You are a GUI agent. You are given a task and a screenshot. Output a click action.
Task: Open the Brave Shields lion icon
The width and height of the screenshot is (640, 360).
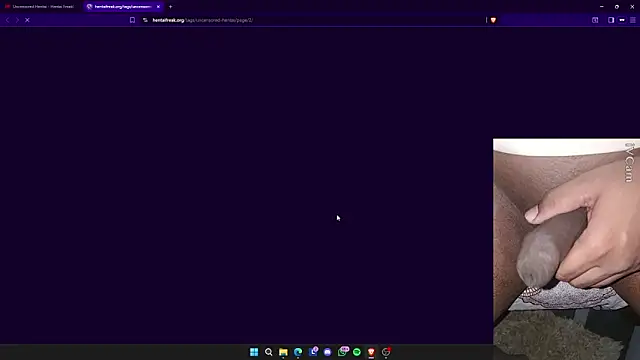(x=493, y=20)
